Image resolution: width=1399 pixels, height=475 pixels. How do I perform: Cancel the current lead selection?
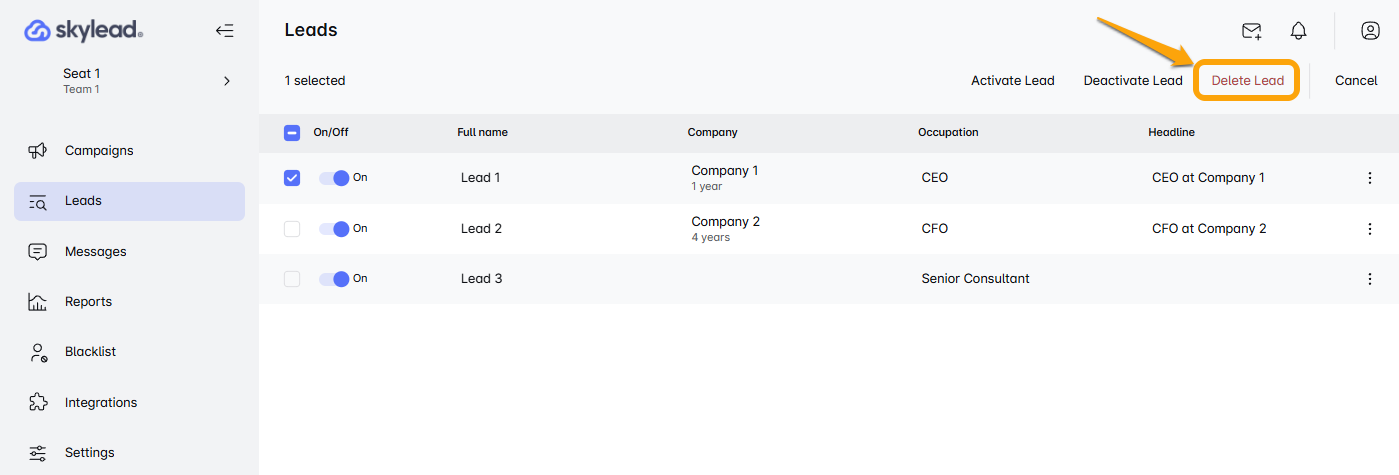tap(1355, 81)
